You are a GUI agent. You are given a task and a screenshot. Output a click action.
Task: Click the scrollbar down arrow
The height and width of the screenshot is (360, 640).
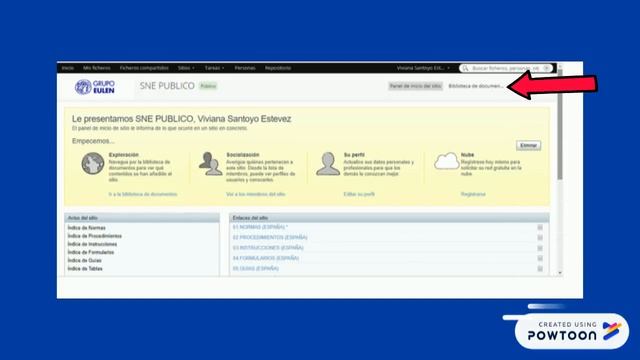[560, 273]
